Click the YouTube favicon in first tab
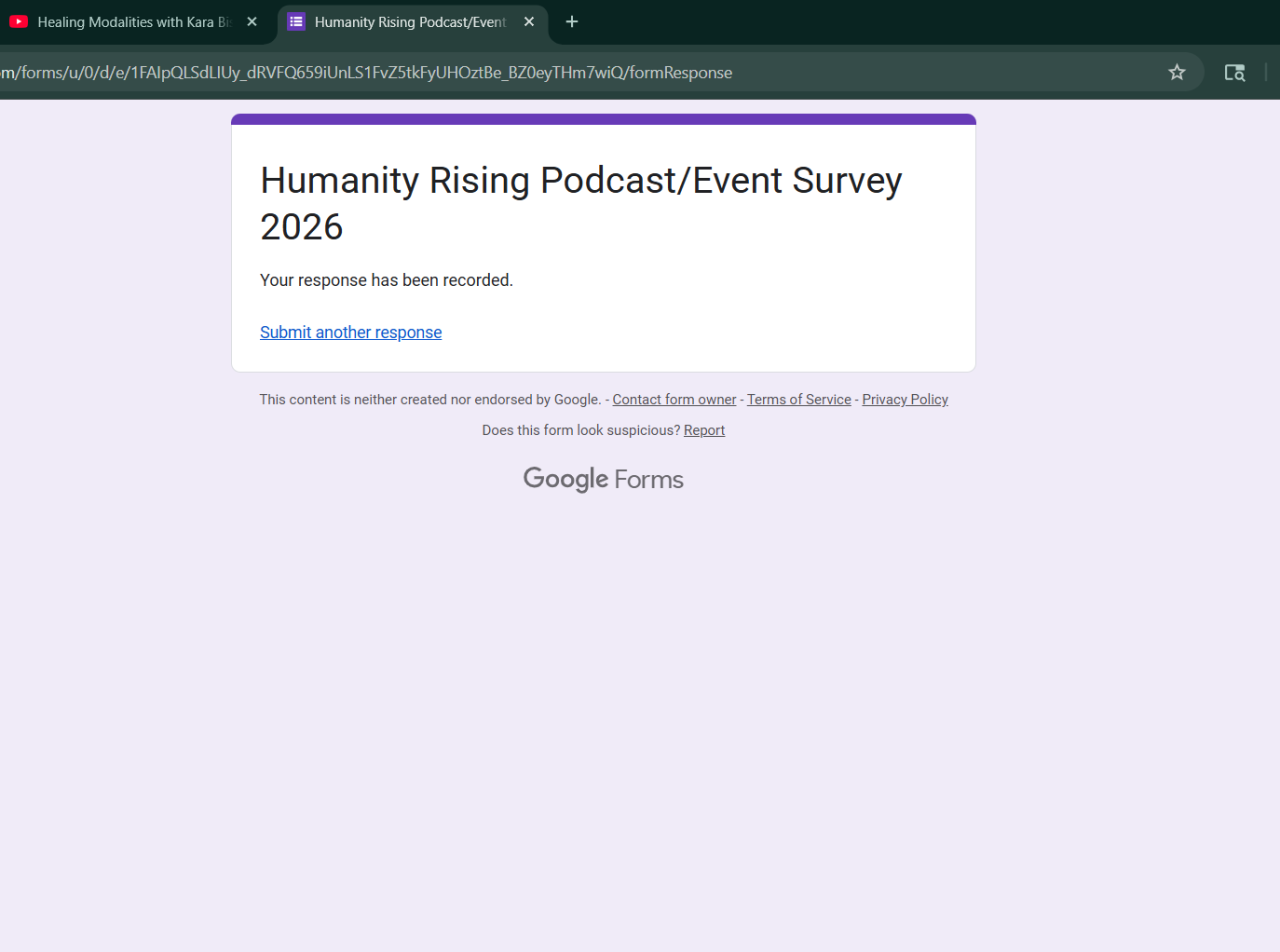 tap(18, 22)
